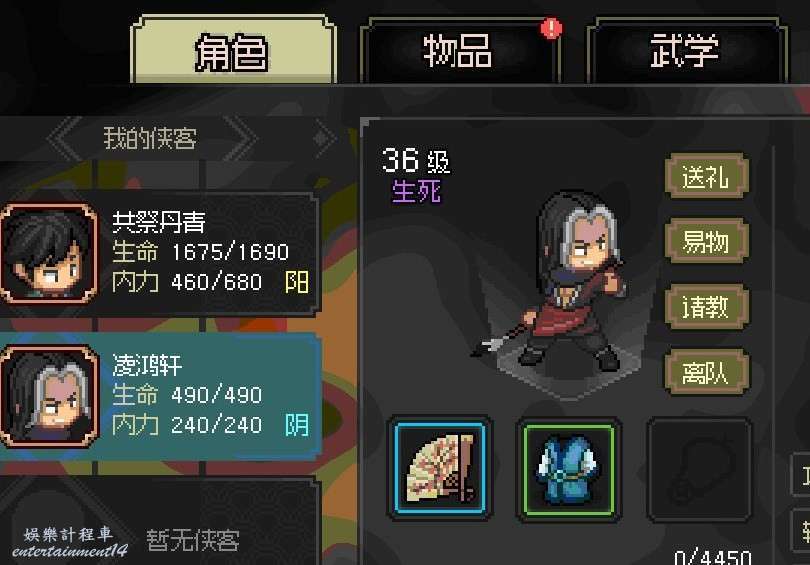Open the 物品 items tab

(x=459, y=50)
